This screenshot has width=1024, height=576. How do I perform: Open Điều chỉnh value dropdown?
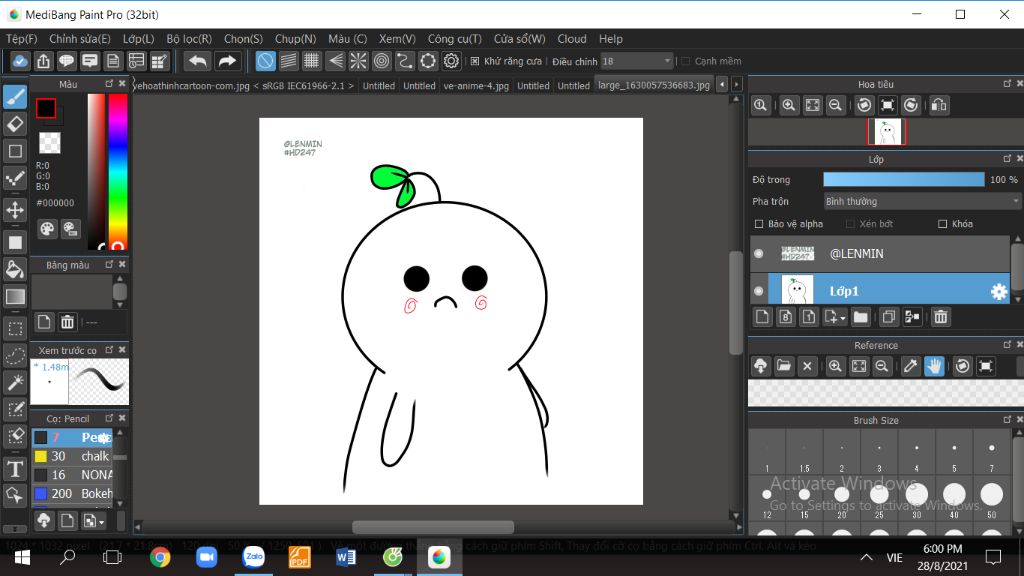click(x=637, y=61)
